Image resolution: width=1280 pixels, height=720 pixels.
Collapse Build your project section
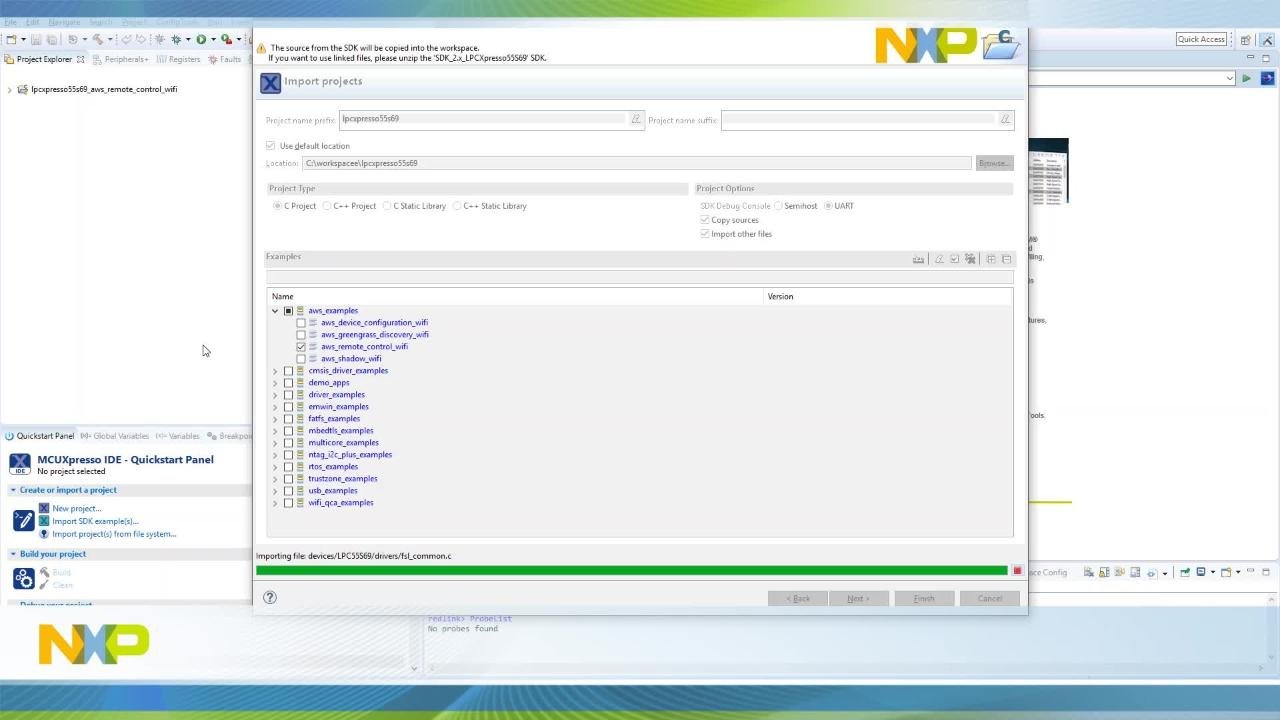[14, 554]
